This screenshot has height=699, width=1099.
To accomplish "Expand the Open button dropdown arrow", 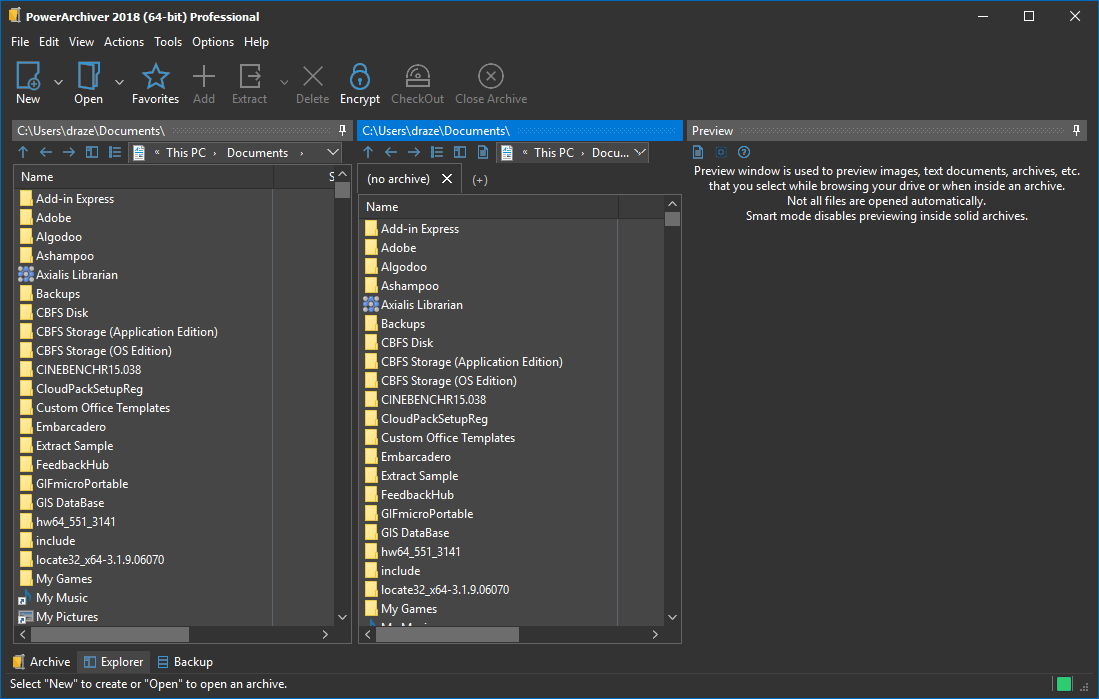I will pyautogui.click(x=120, y=82).
